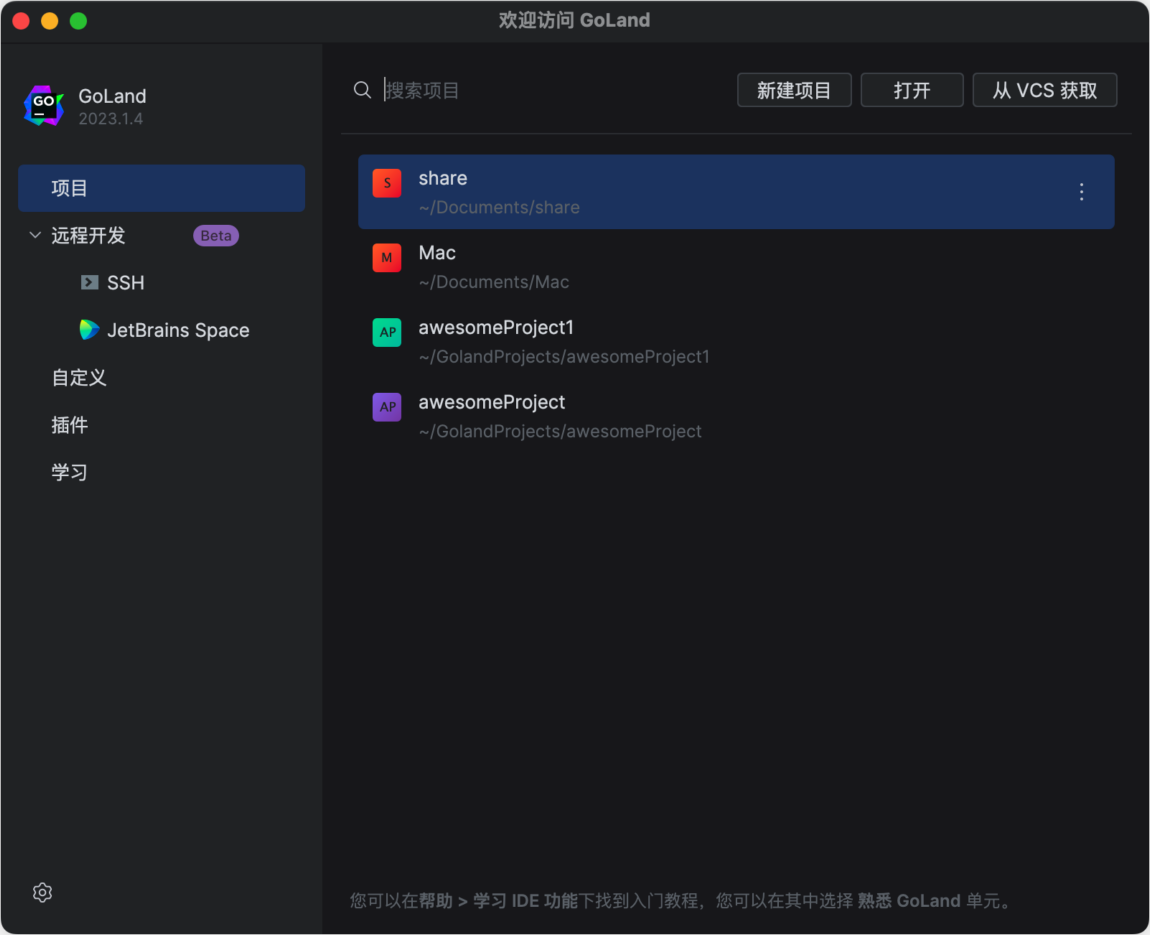Click the 打开 button
The width and height of the screenshot is (1150, 935).
(912, 90)
